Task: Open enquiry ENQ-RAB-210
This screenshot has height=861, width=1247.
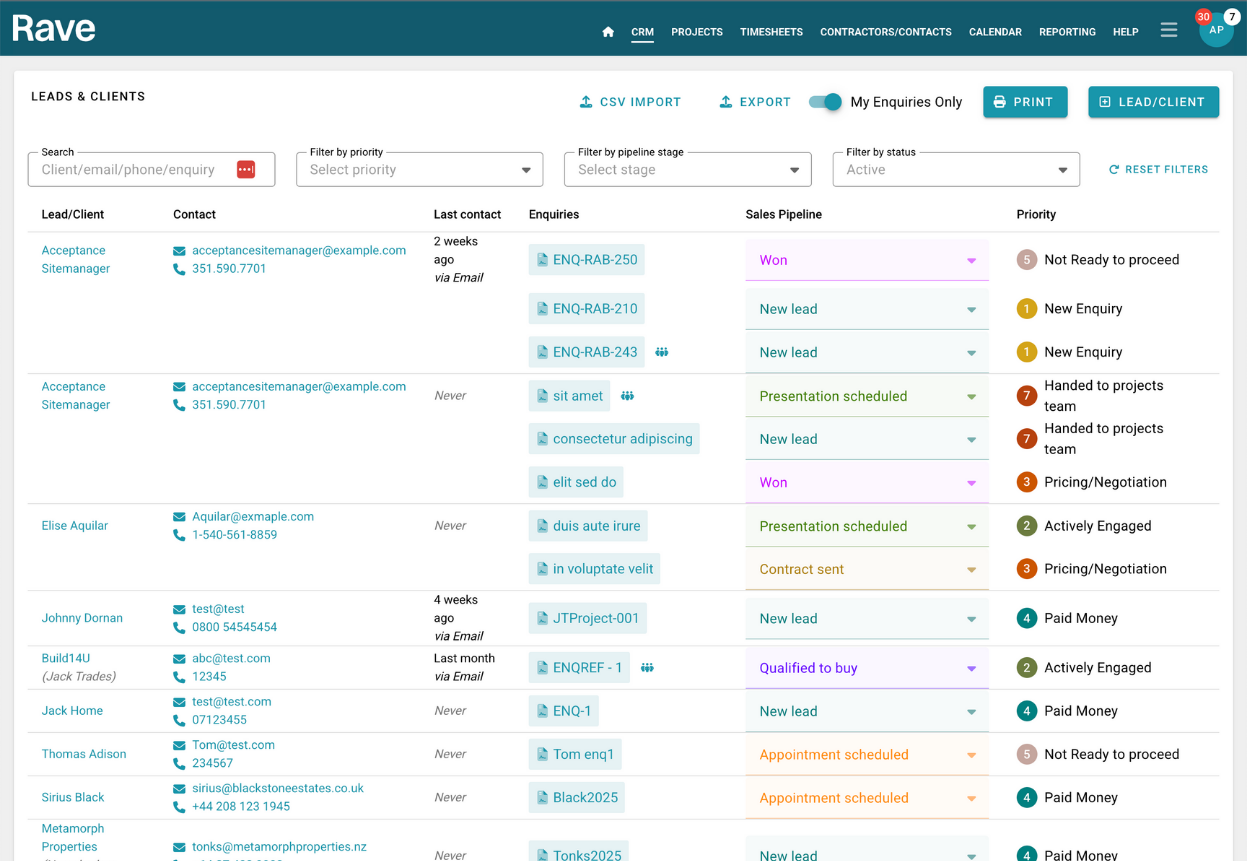Action: click(x=586, y=309)
